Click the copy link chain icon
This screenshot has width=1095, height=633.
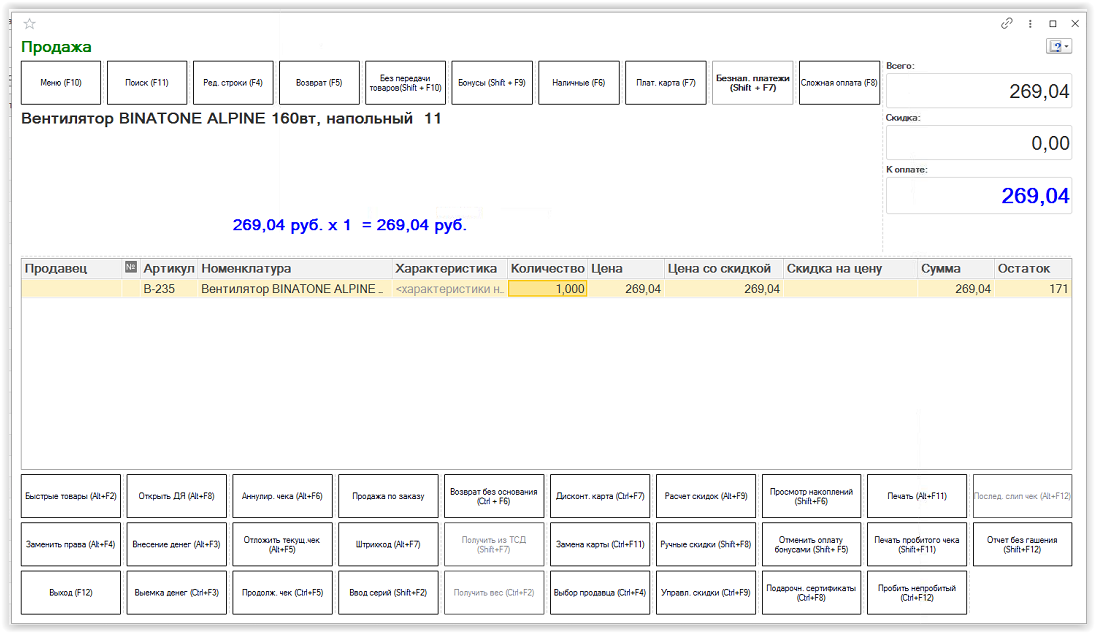click(x=1007, y=23)
